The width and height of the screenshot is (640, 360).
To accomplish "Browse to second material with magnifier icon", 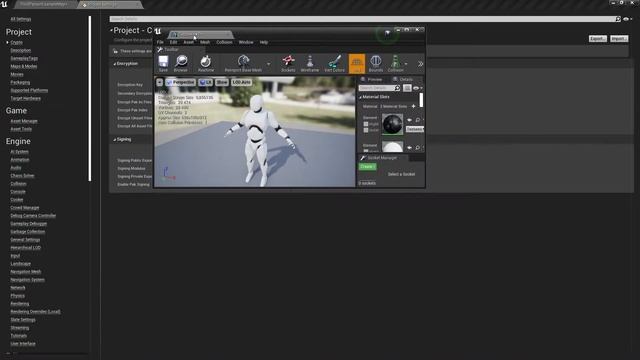I will 418,147.
